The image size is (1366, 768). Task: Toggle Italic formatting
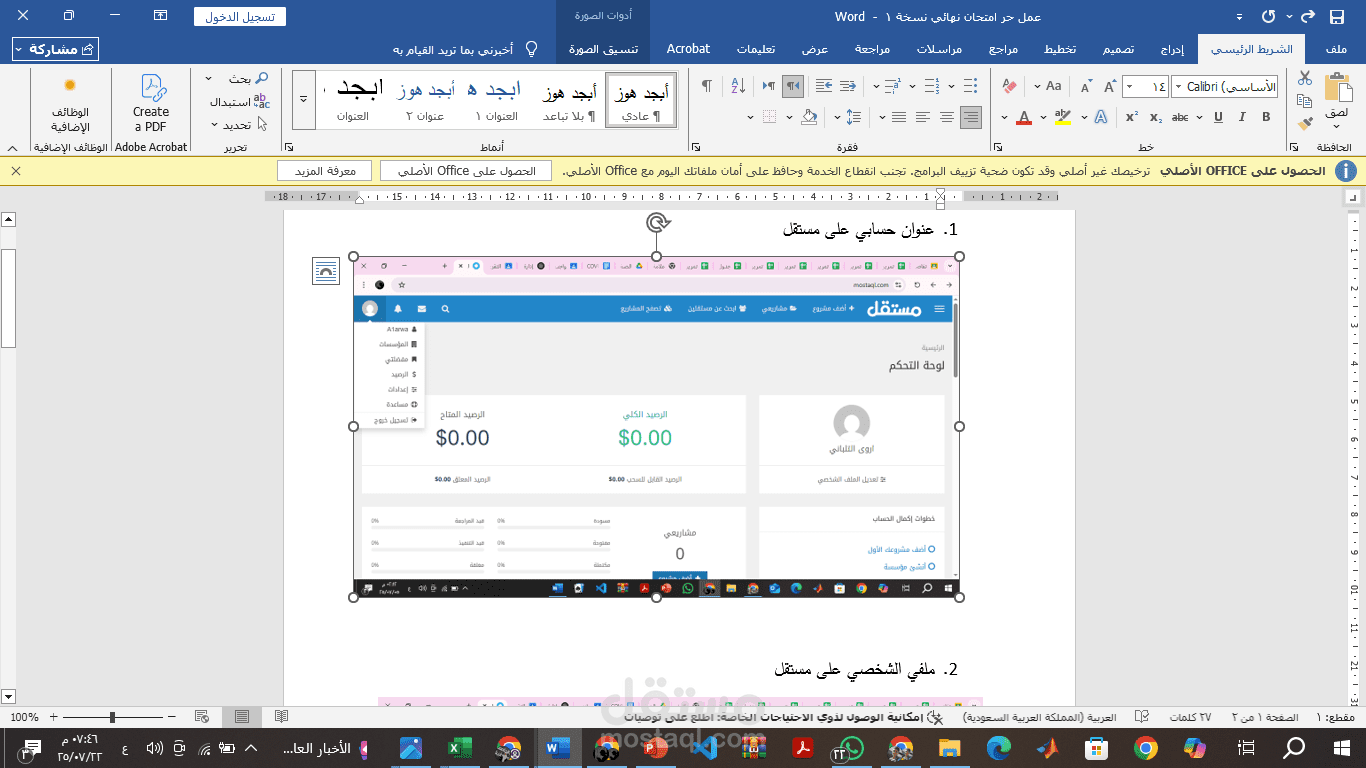tap(1240, 118)
